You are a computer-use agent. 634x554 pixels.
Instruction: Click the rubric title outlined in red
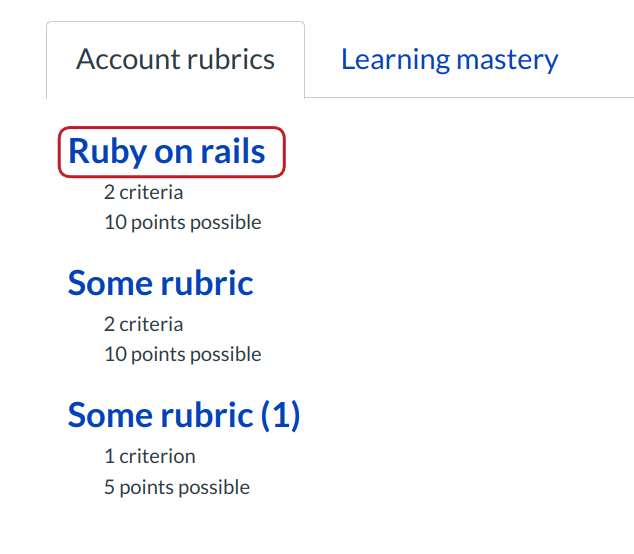[167, 151]
